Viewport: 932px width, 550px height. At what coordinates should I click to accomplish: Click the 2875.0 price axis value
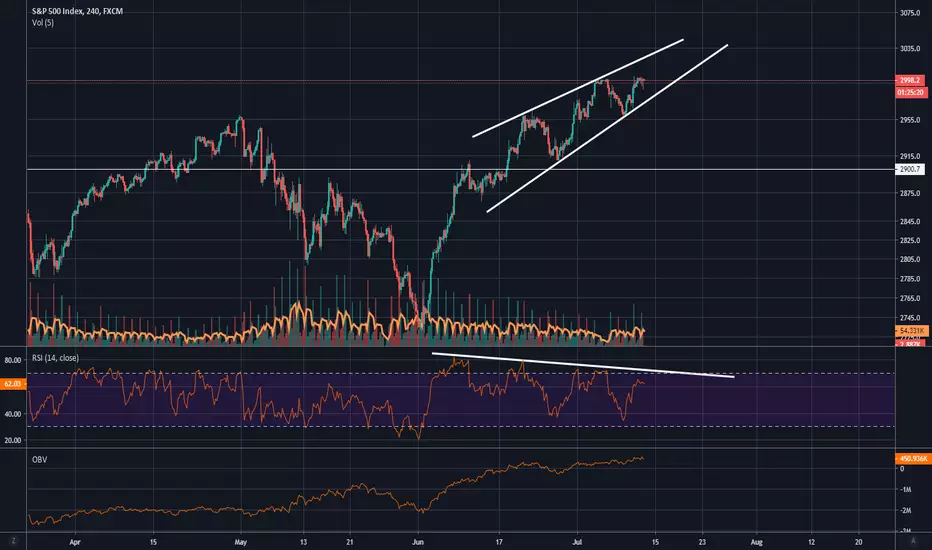click(910, 193)
